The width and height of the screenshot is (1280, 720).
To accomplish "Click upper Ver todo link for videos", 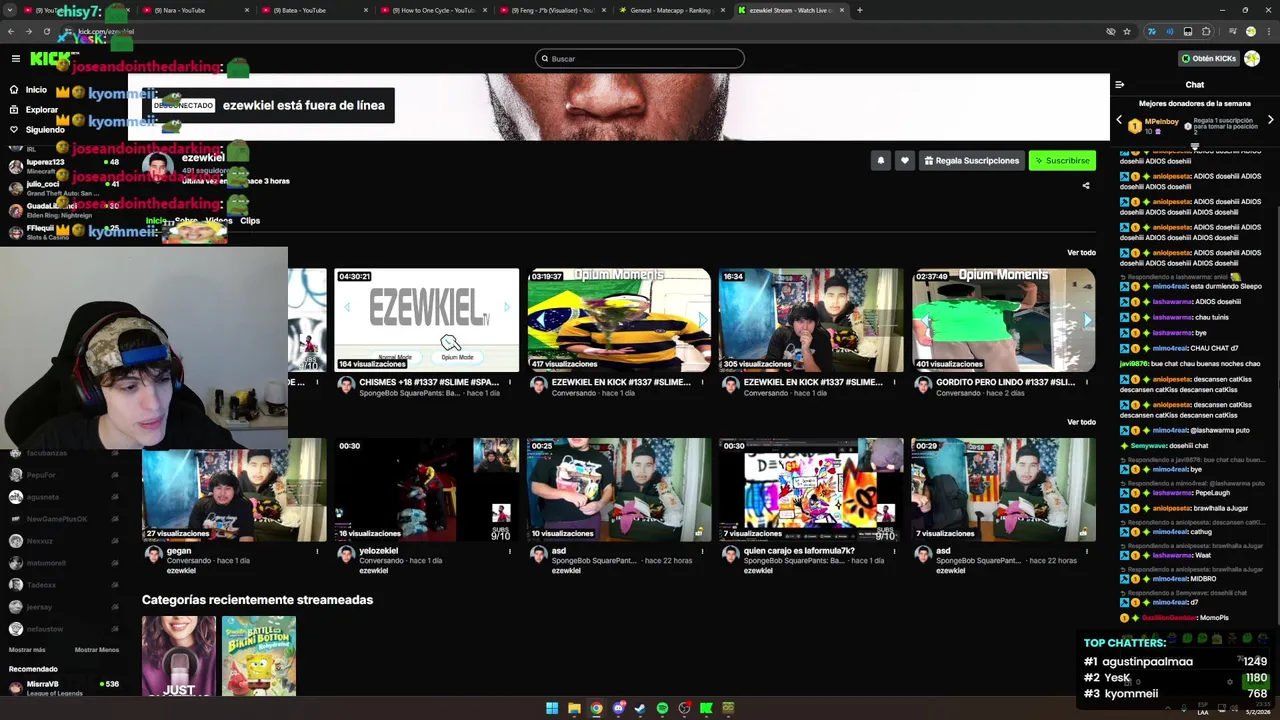I will tap(1081, 253).
